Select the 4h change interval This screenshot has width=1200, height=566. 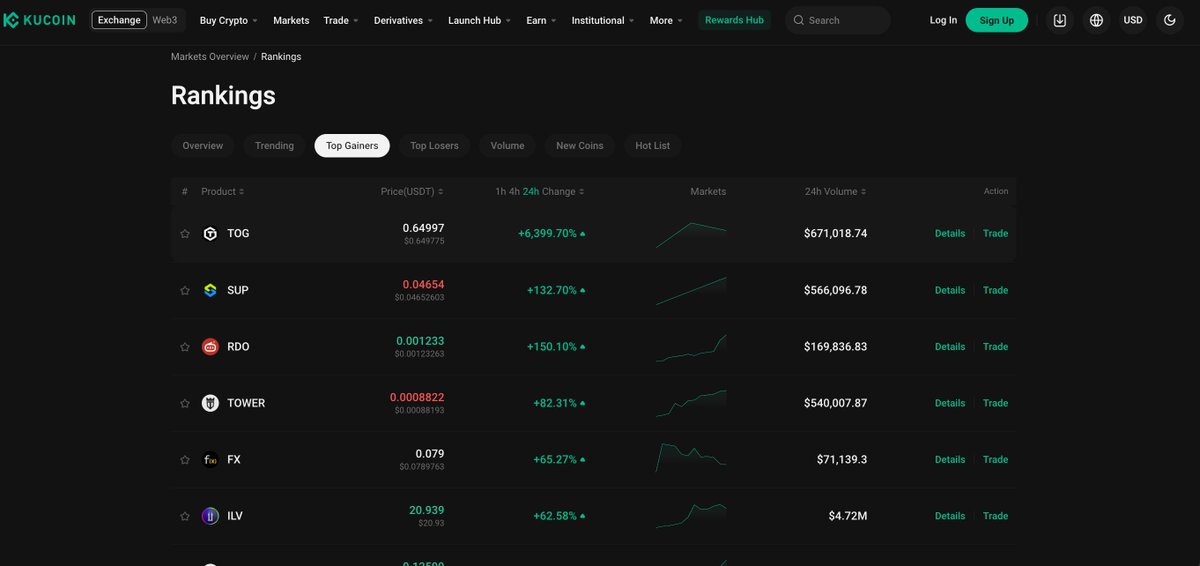(514, 191)
